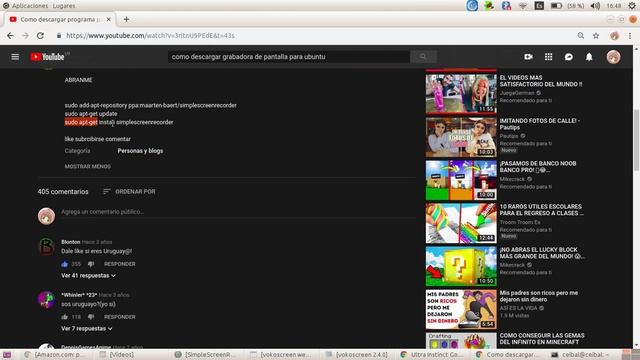Click the YouTube search text field
The height and width of the screenshot is (360, 640).
coord(289,57)
